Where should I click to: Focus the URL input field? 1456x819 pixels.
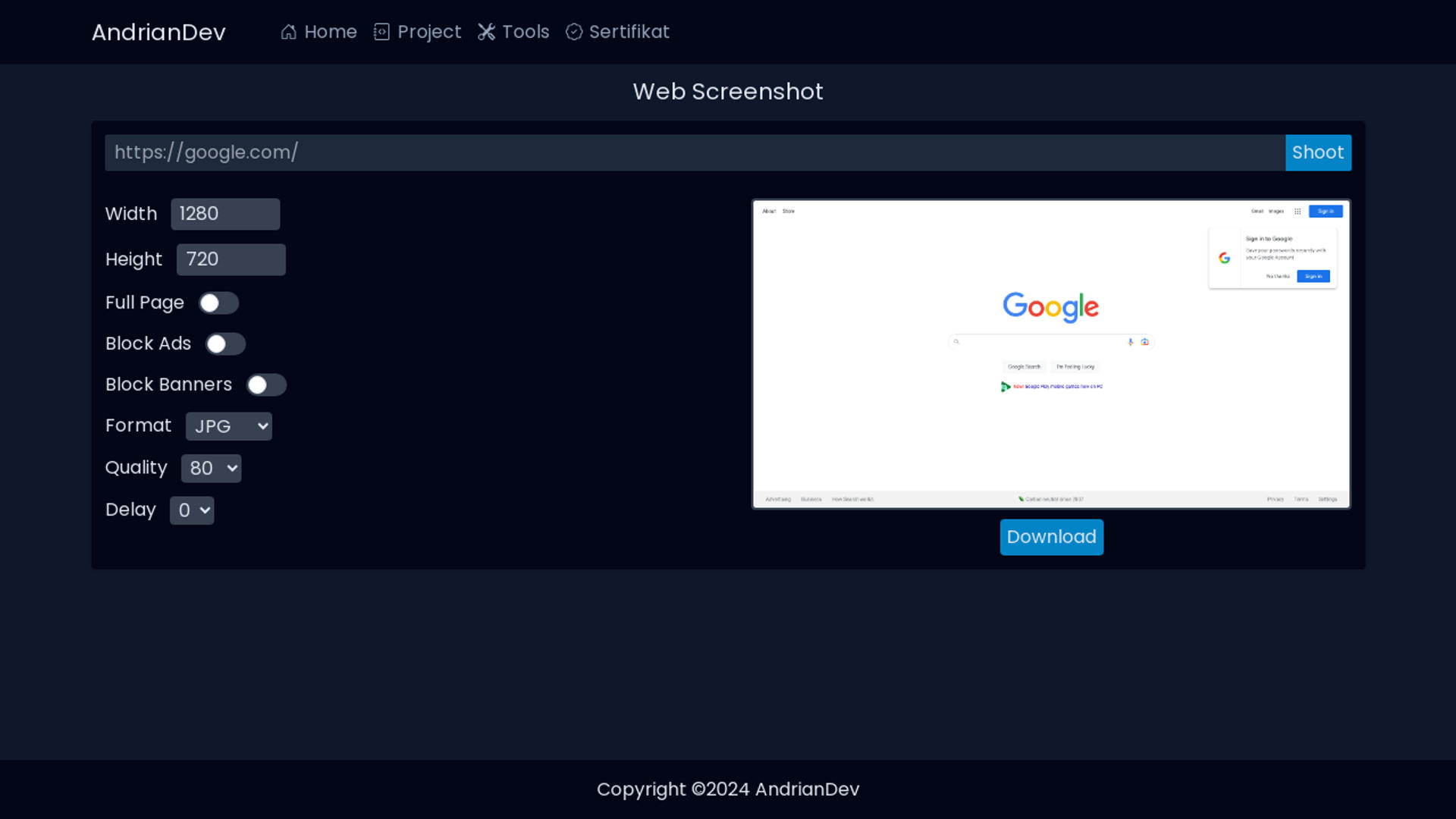click(x=695, y=152)
